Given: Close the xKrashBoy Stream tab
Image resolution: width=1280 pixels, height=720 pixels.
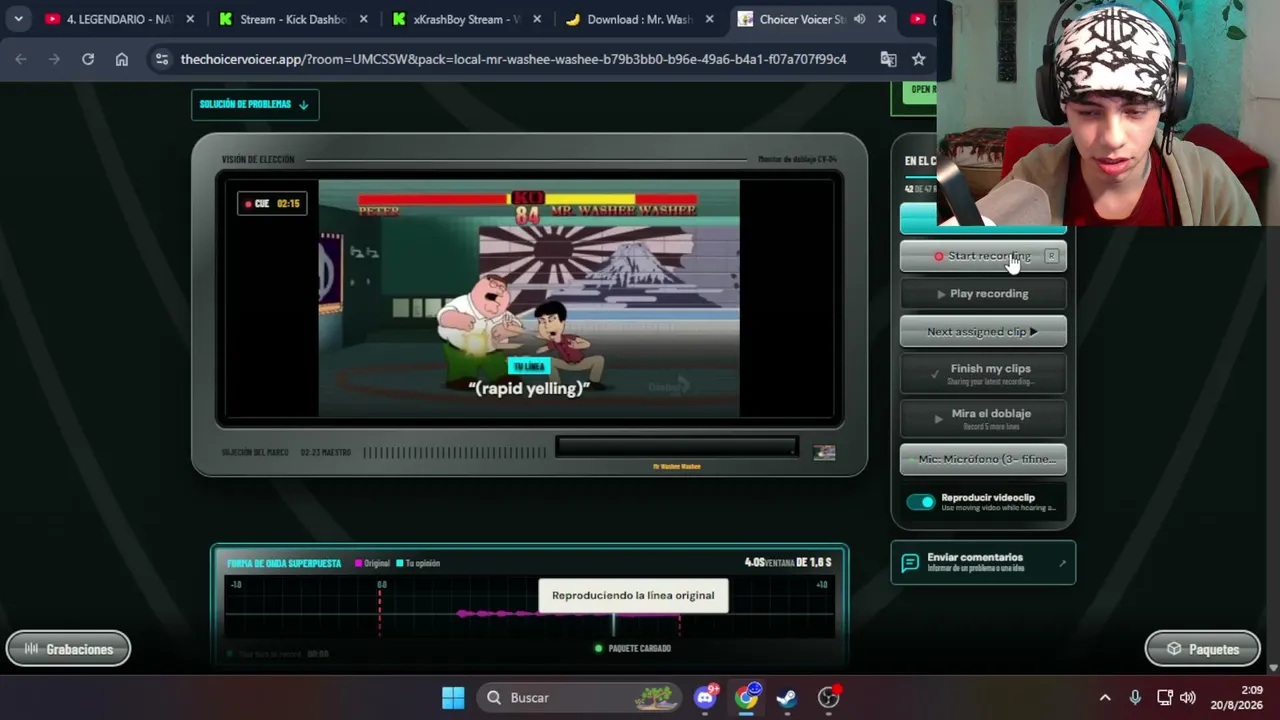Looking at the screenshot, I should pos(537,19).
